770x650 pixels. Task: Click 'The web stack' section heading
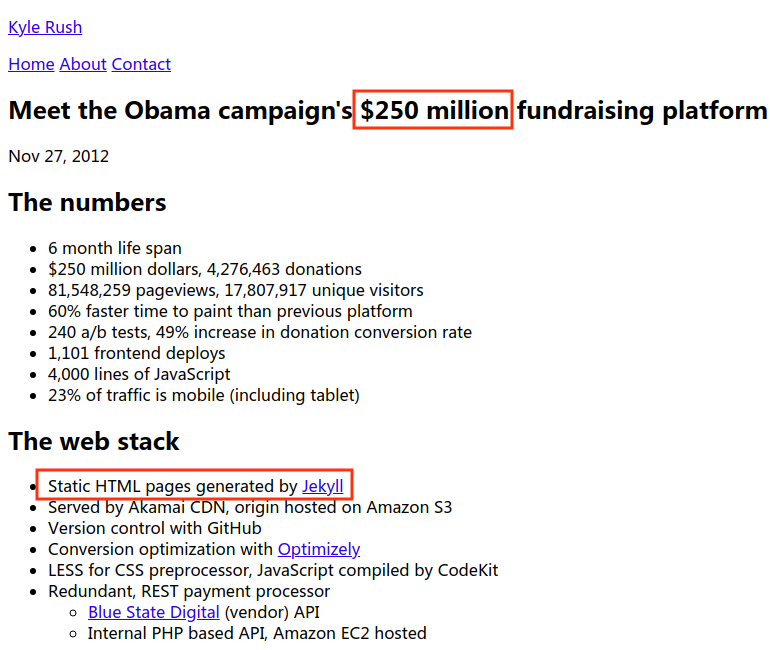tap(94, 441)
